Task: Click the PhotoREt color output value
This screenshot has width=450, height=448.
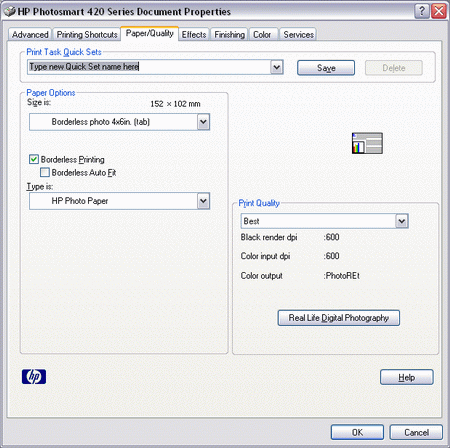Action: (342, 276)
